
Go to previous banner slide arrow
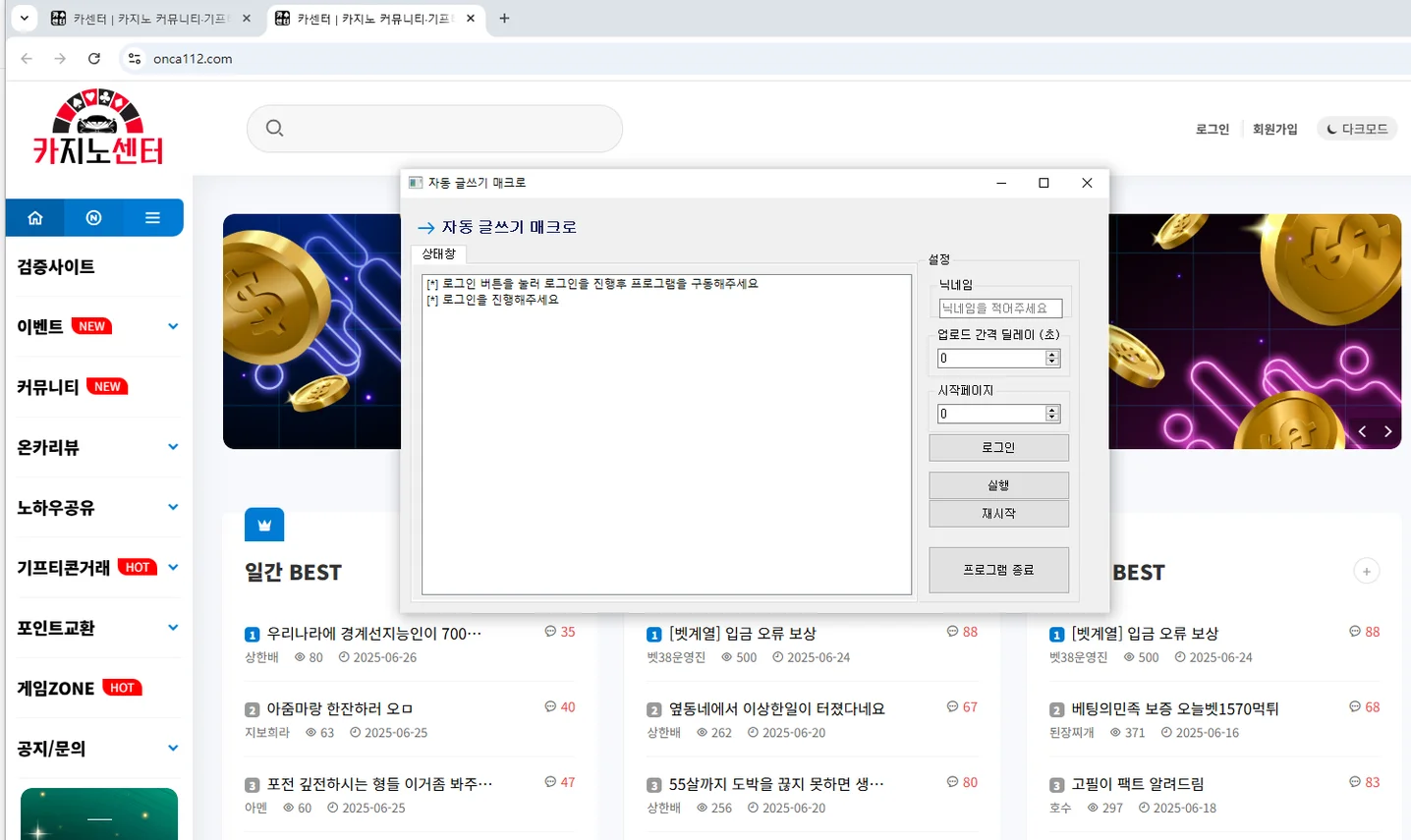[1362, 431]
